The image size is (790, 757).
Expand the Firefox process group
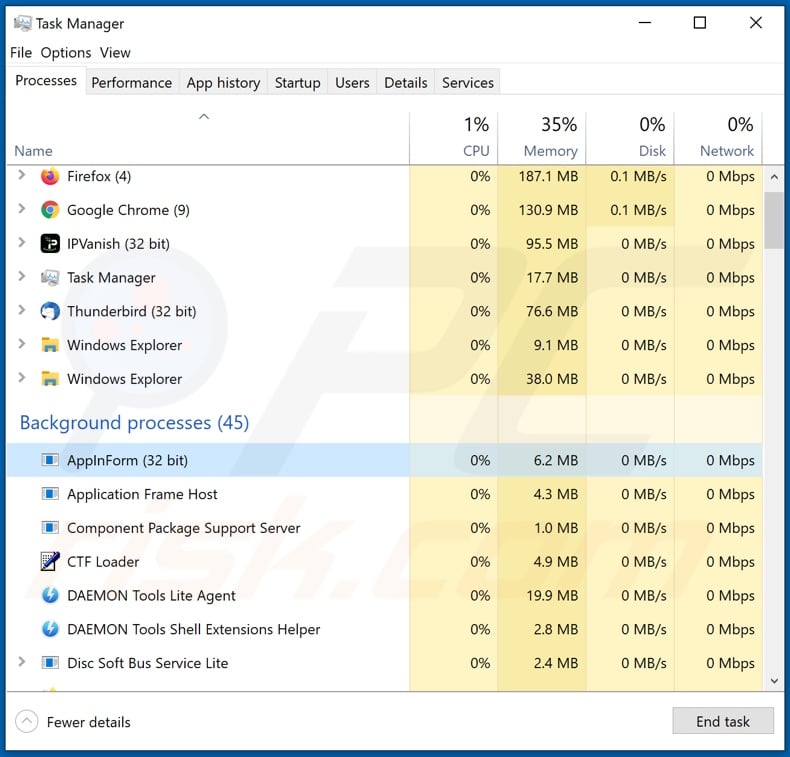22,176
